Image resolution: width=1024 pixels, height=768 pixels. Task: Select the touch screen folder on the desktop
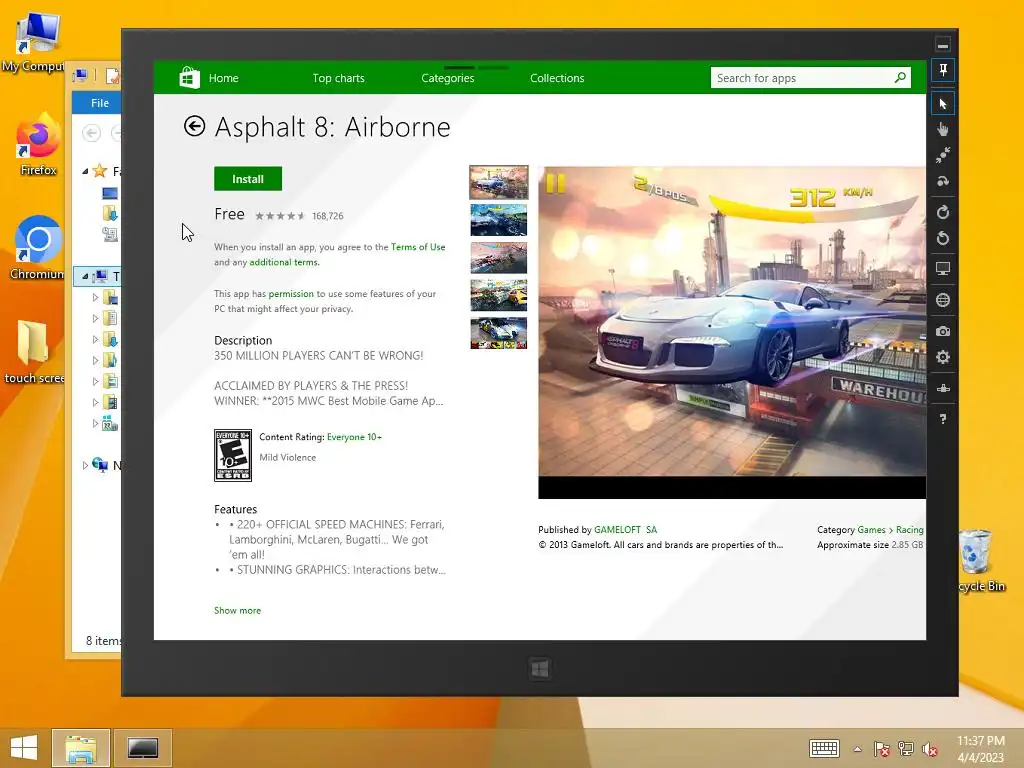coord(34,353)
